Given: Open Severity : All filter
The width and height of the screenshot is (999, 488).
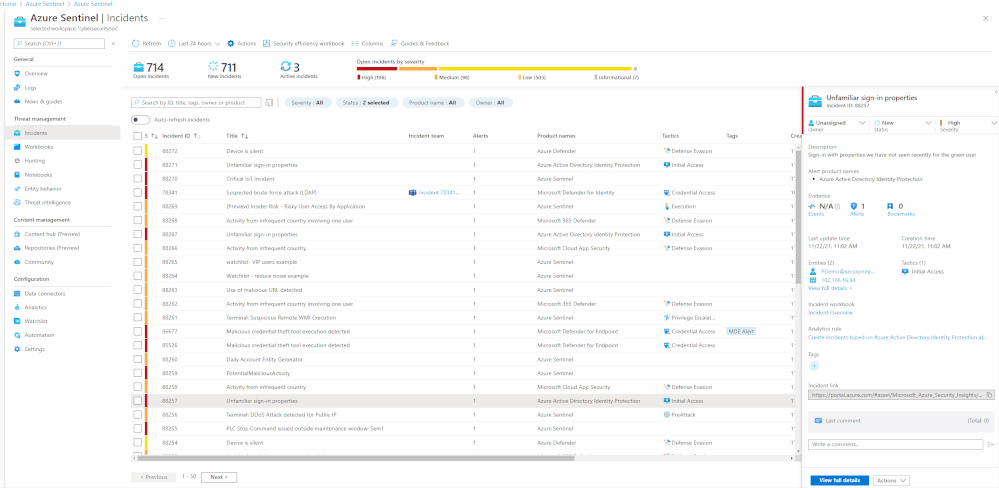Looking at the screenshot, I should pyautogui.click(x=308, y=103).
